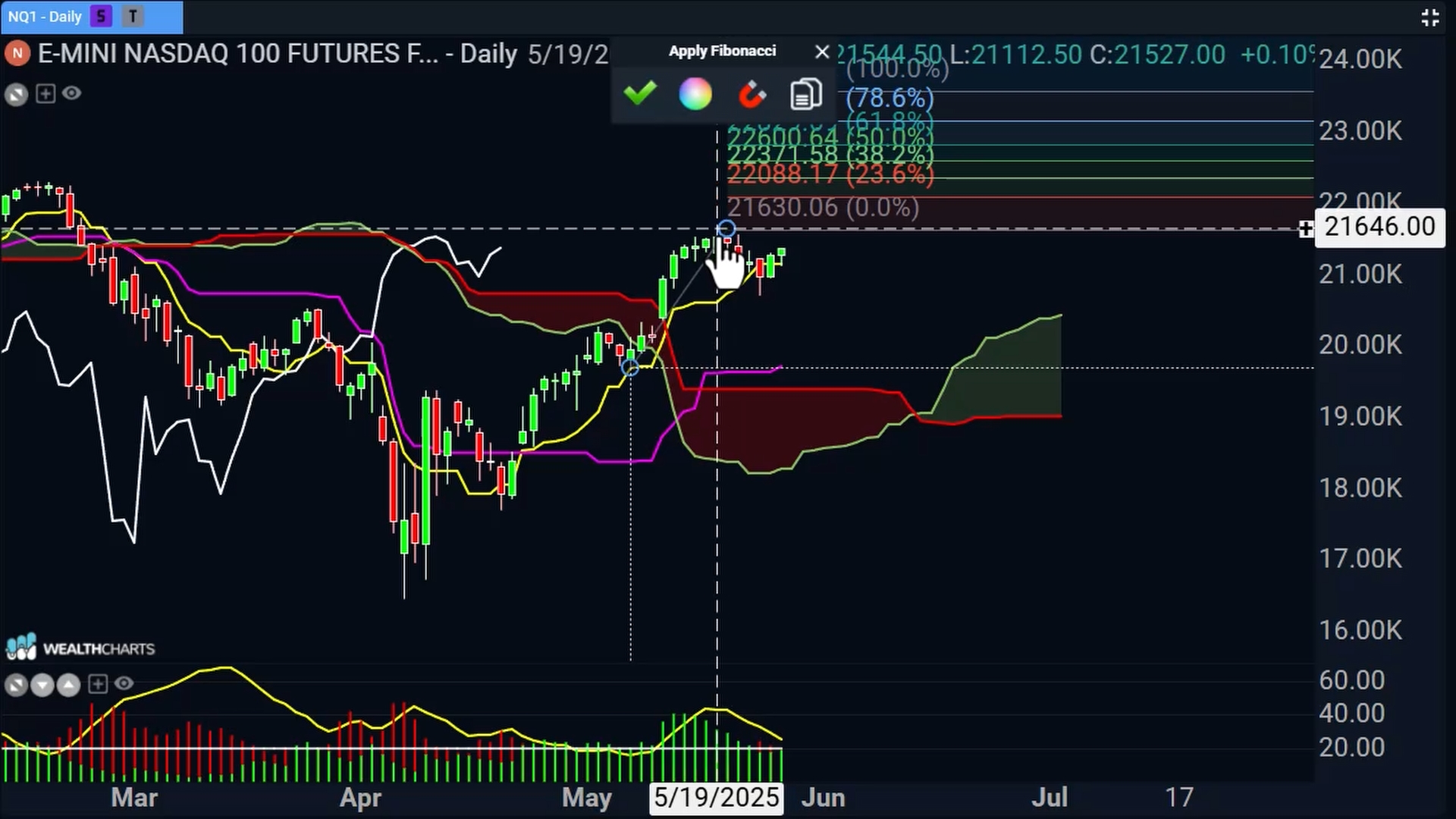The image size is (1456, 819).
Task: Click the E-MINI NASDAQ 100 FUTURES title
Action: [238, 54]
